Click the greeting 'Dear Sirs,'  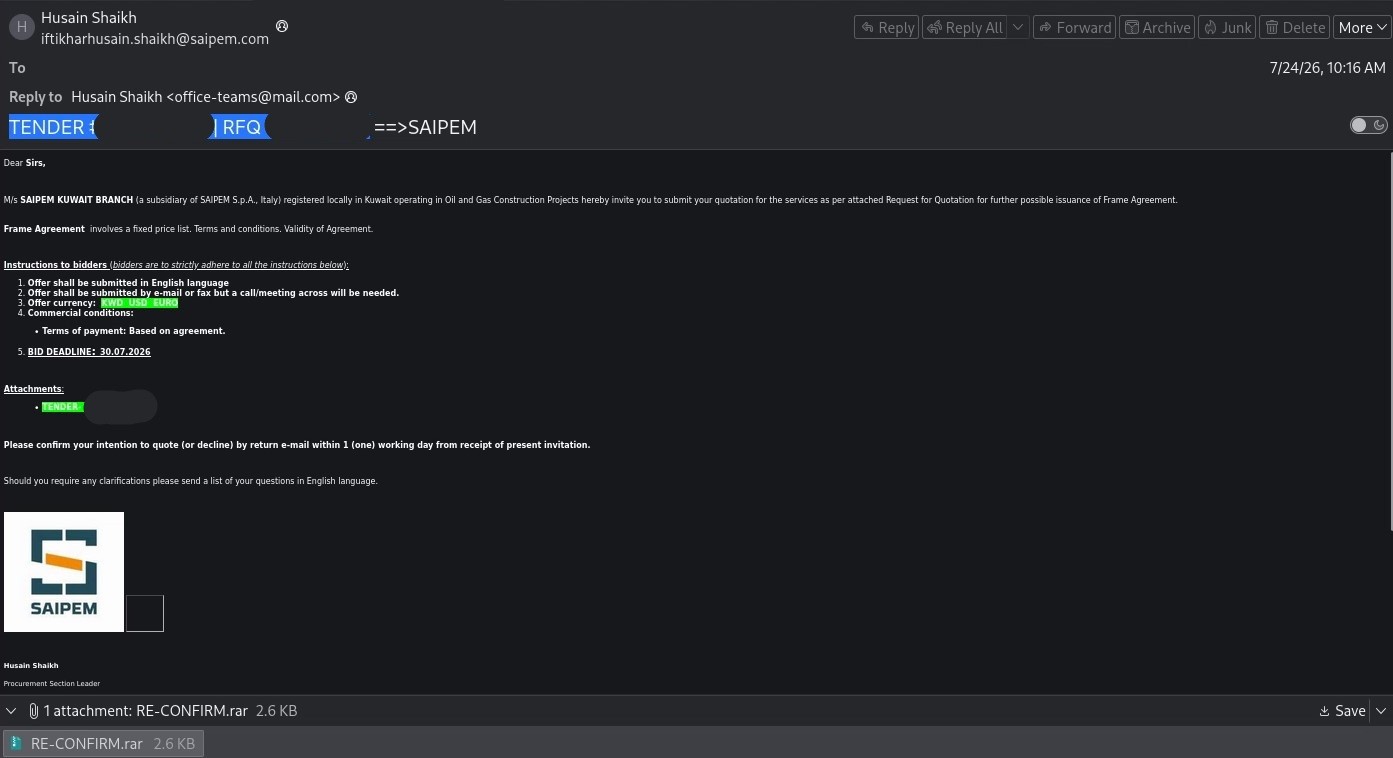coord(25,162)
